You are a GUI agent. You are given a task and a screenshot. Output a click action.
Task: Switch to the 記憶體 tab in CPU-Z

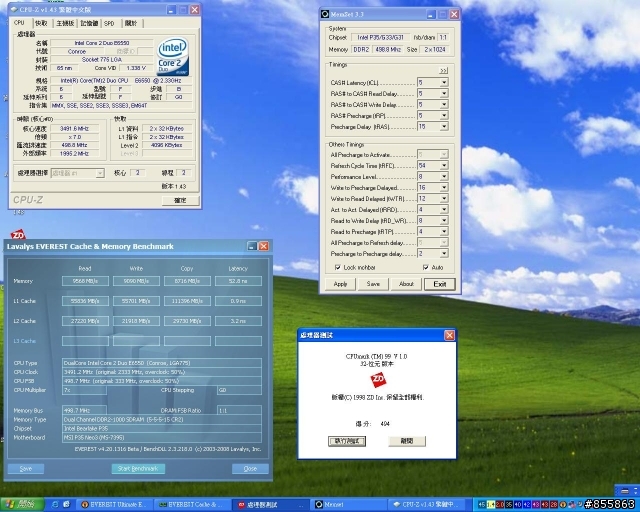pos(89,23)
